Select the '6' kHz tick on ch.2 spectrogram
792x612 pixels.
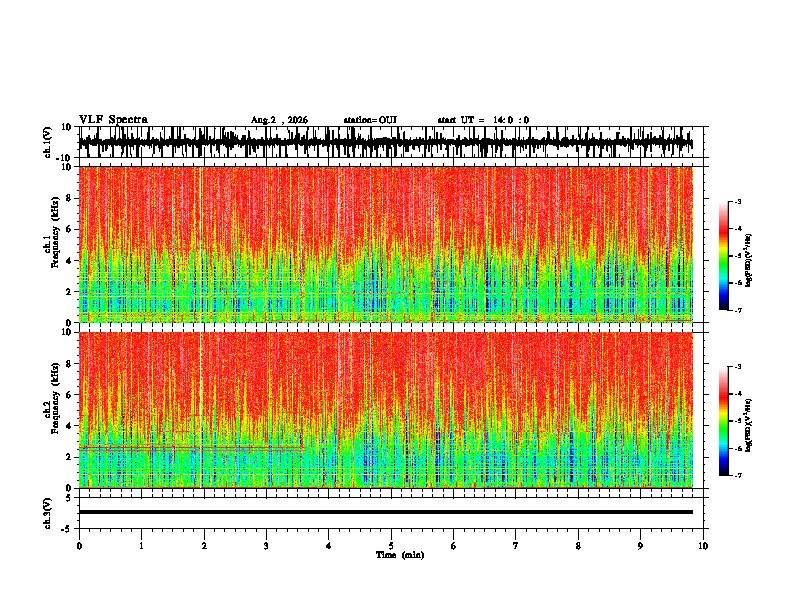pyautogui.click(x=70, y=395)
